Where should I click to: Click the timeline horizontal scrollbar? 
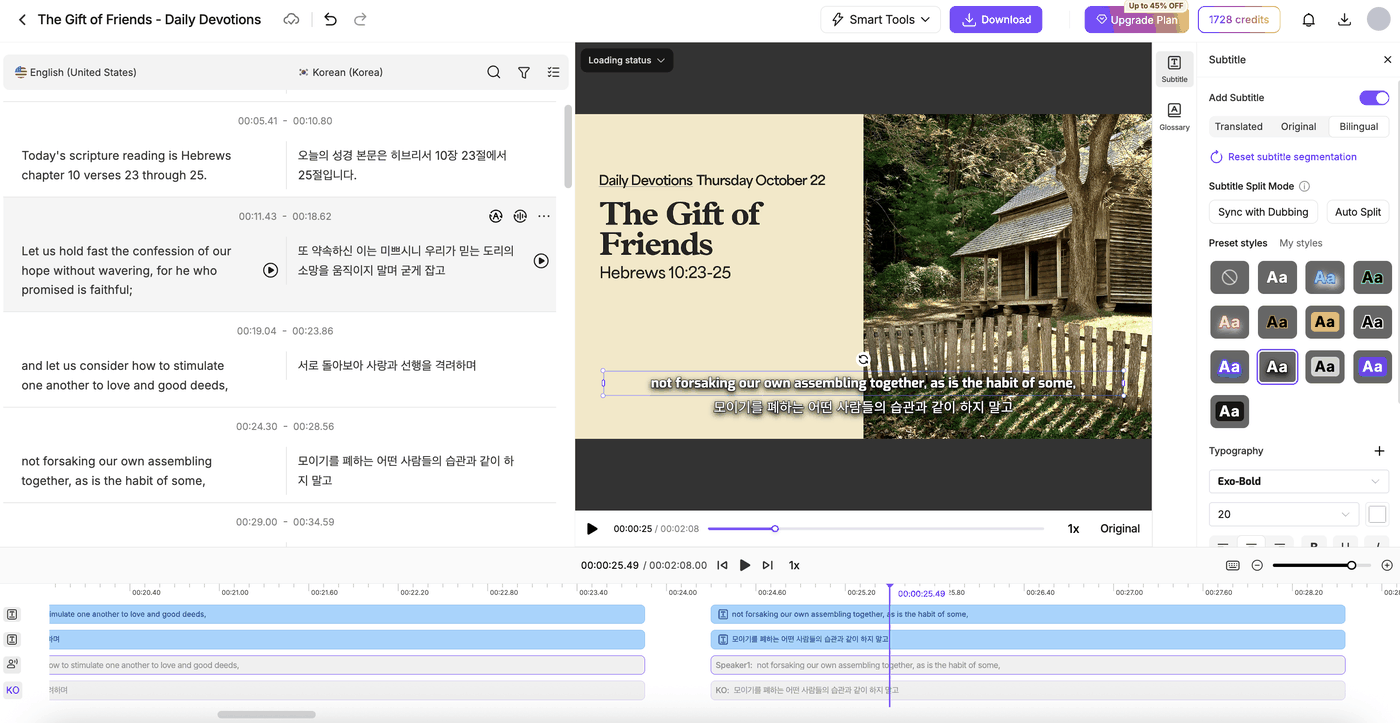[266, 714]
